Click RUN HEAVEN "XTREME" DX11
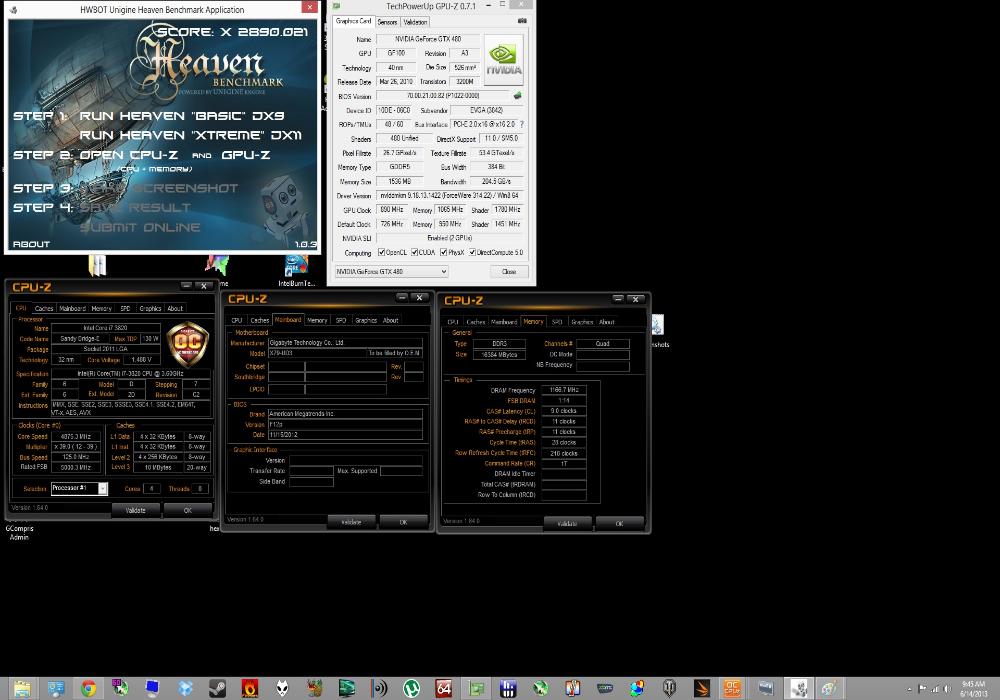 [191, 135]
